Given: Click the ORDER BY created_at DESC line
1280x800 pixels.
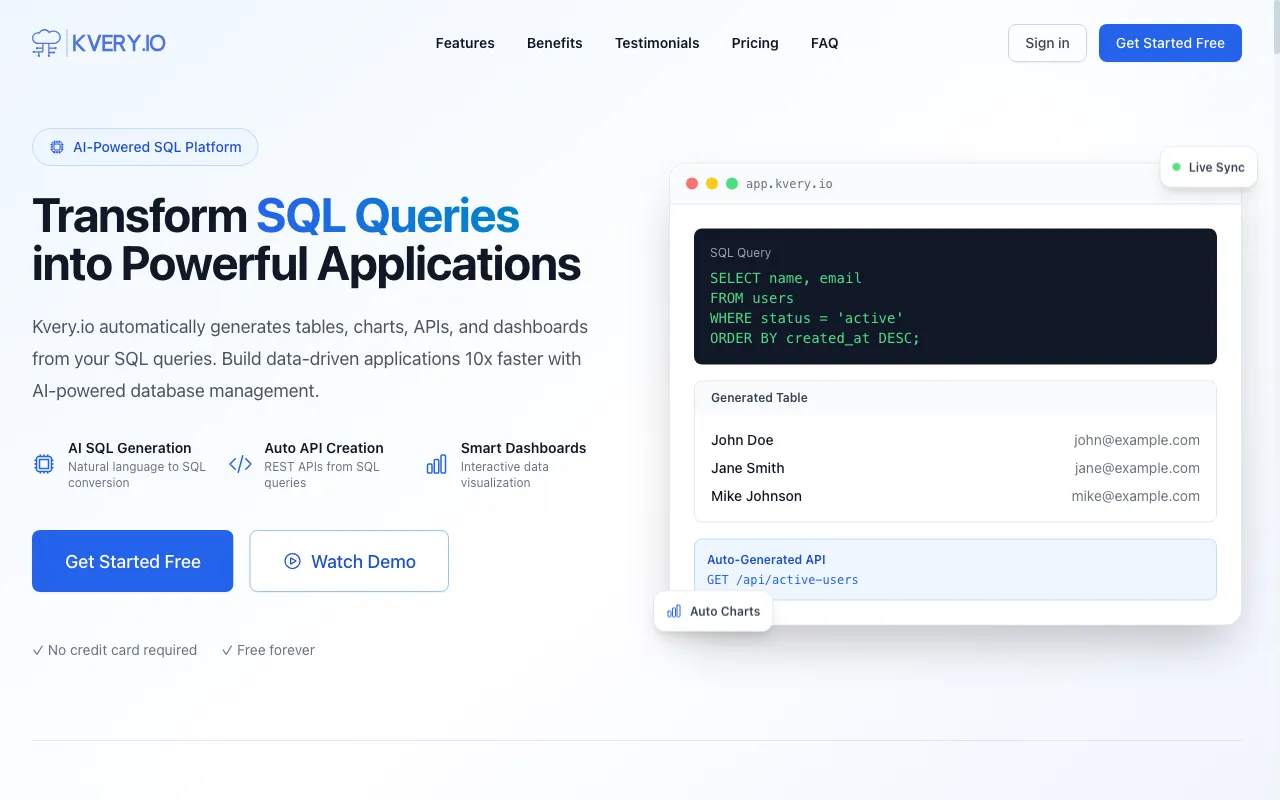Looking at the screenshot, I should pyautogui.click(x=815, y=338).
